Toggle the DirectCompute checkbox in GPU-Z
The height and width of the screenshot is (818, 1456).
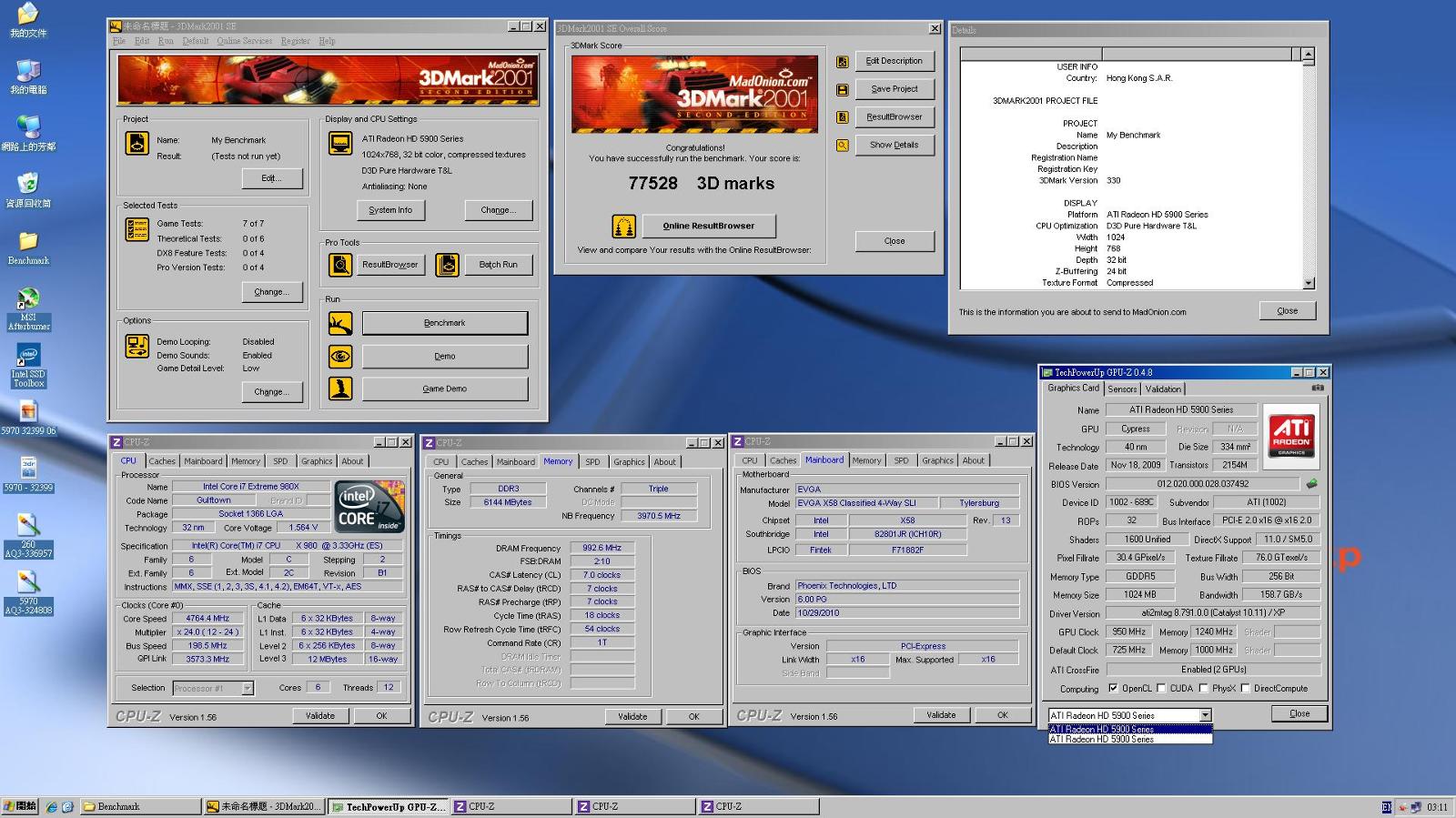(1245, 689)
